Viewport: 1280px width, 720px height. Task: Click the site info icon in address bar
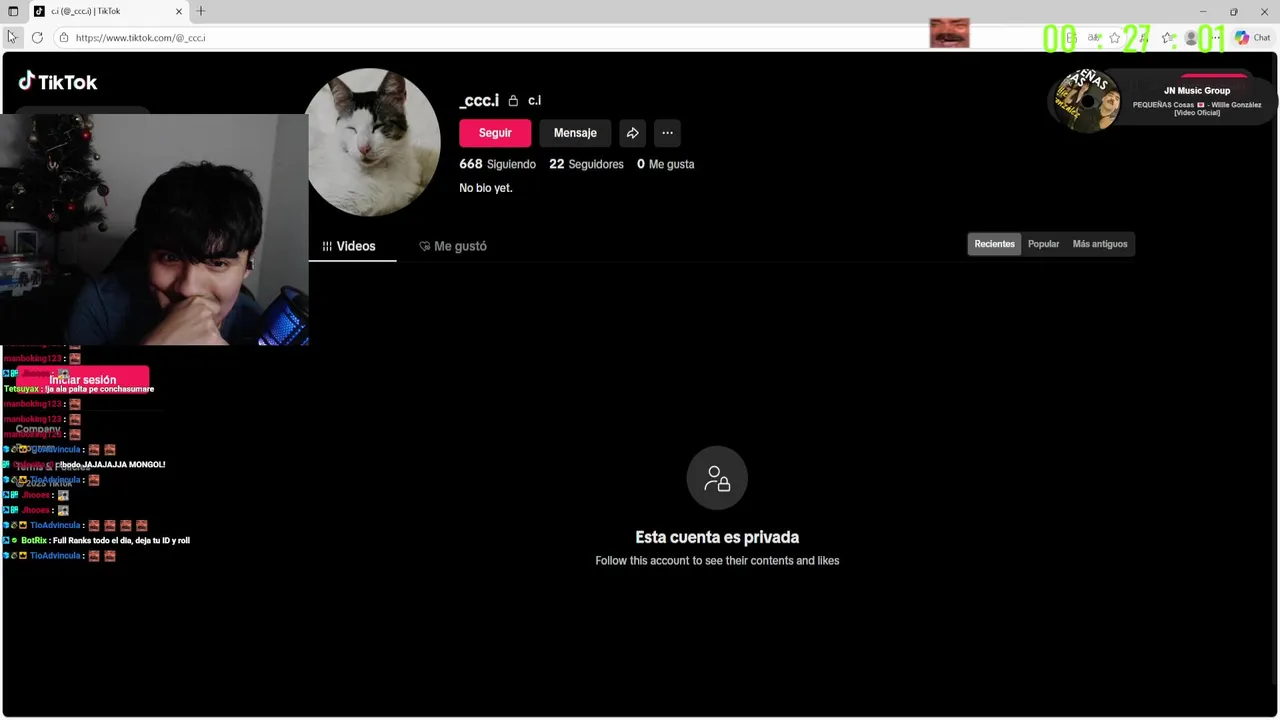[63, 38]
